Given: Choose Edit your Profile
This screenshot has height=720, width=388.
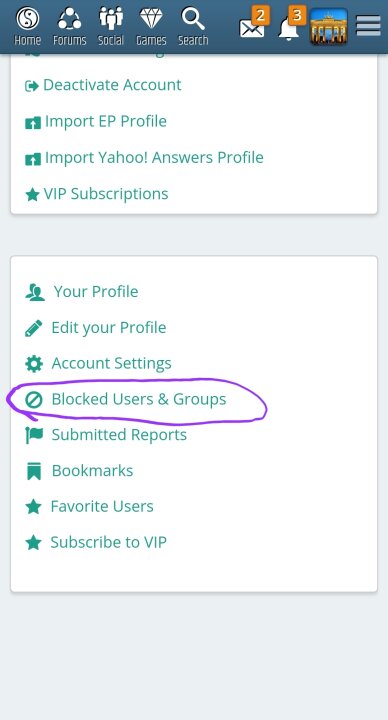Looking at the screenshot, I should coord(96,327).
